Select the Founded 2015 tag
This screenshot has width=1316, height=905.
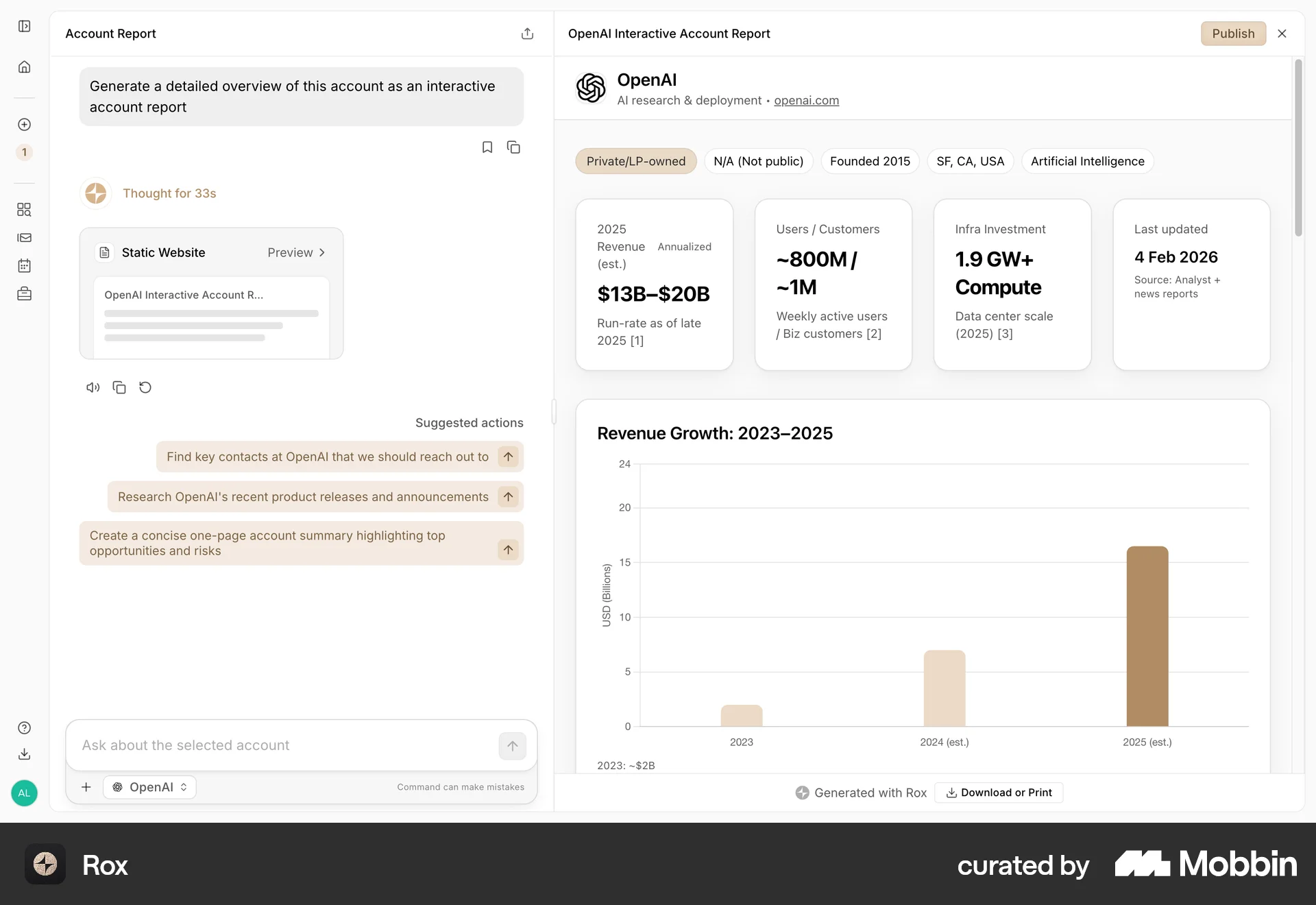coord(869,161)
